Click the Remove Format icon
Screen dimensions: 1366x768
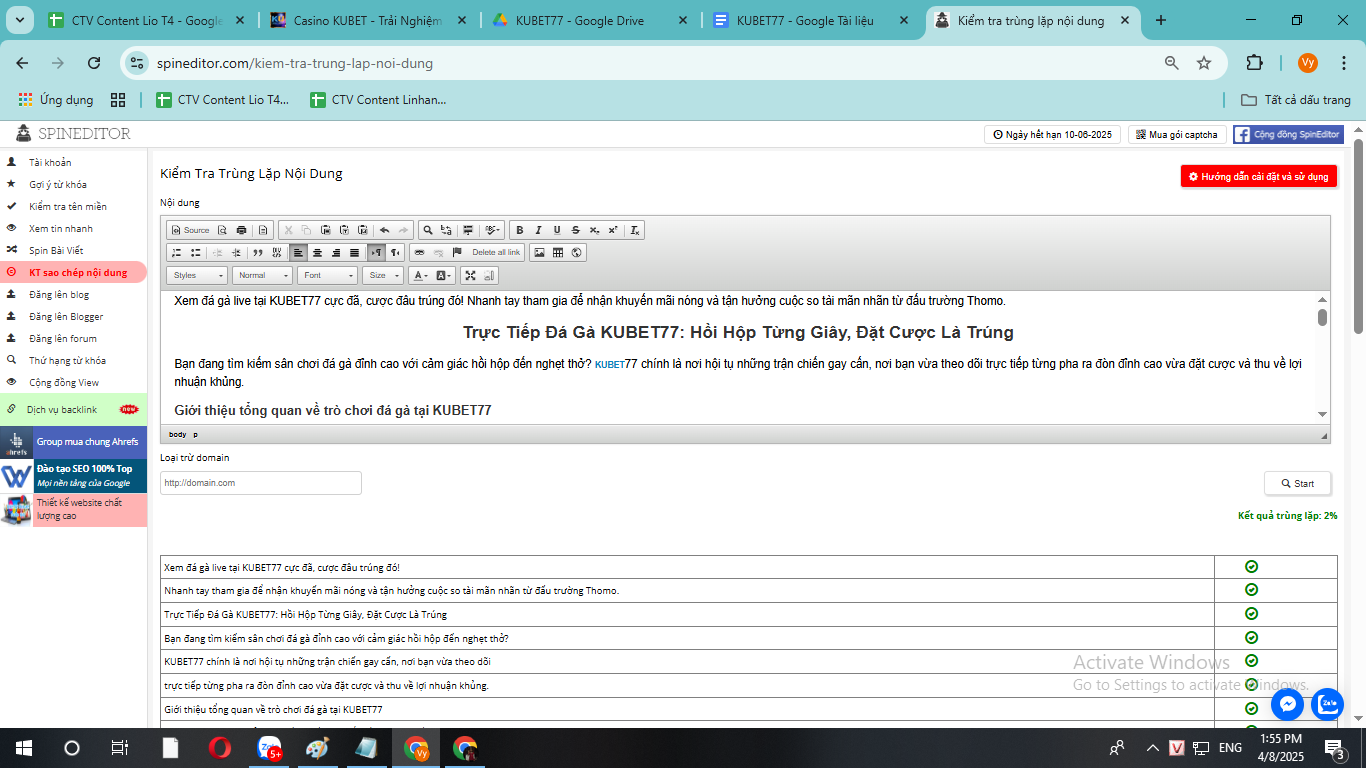[634, 230]
